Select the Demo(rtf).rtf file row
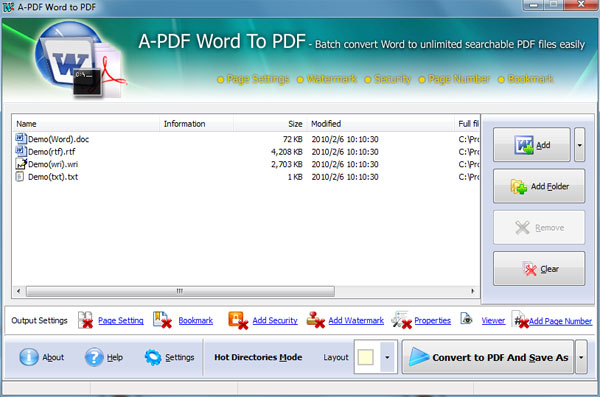 pos(246,152)
